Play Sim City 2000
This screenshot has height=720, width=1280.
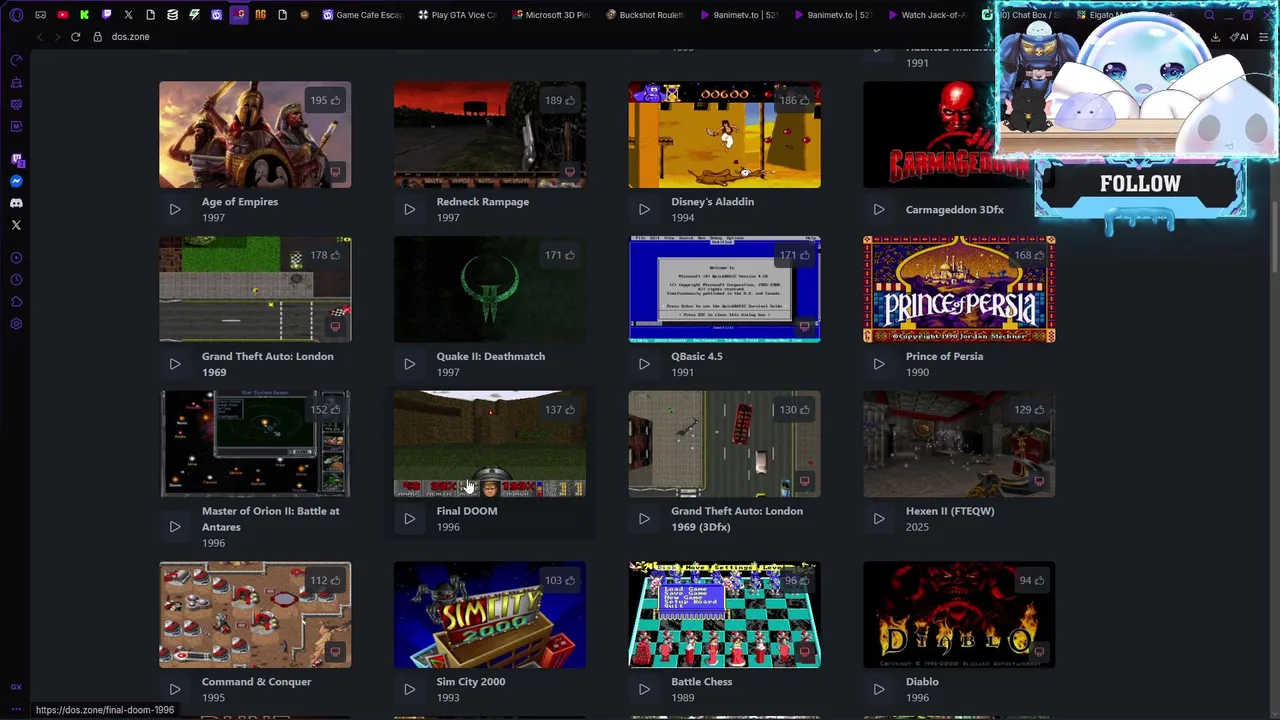[x=409, y=689]
